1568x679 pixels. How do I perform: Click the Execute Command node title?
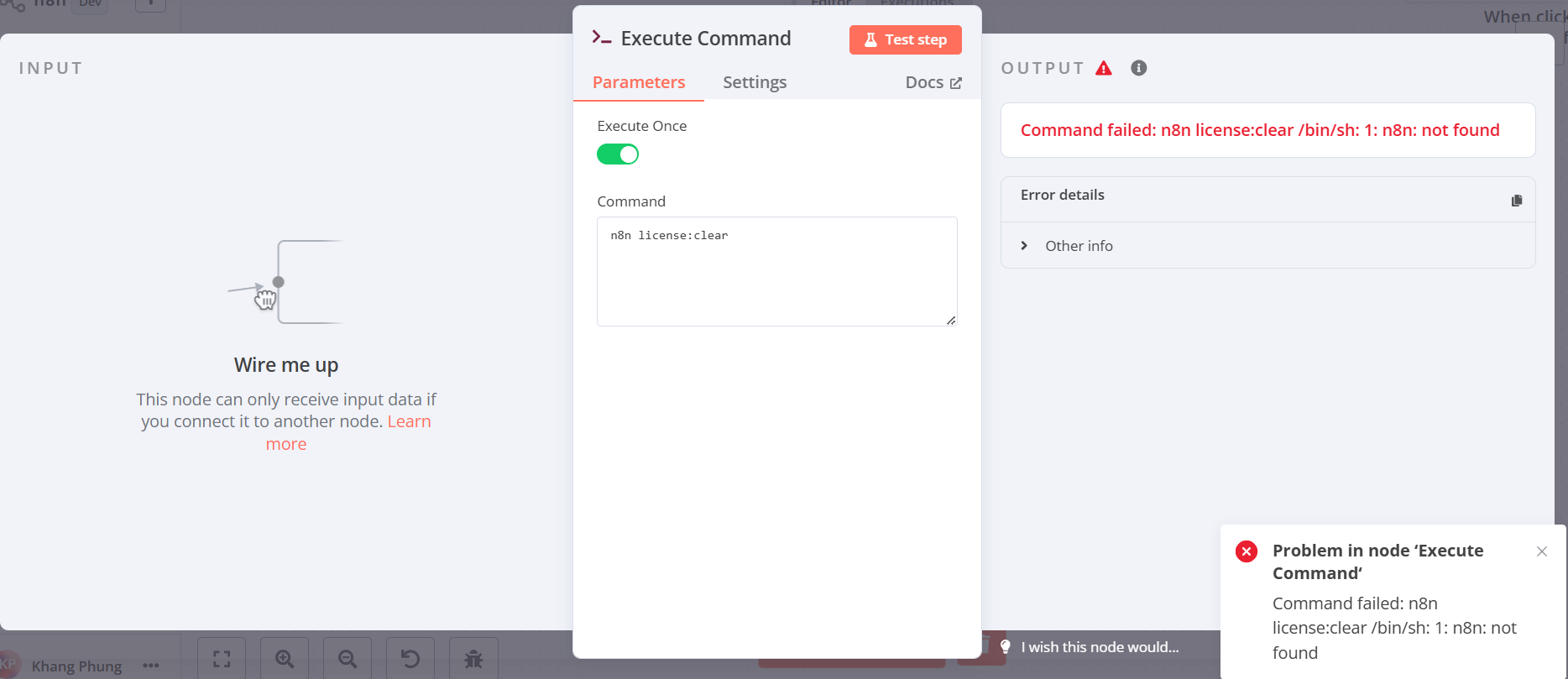(x=706, y=39)
